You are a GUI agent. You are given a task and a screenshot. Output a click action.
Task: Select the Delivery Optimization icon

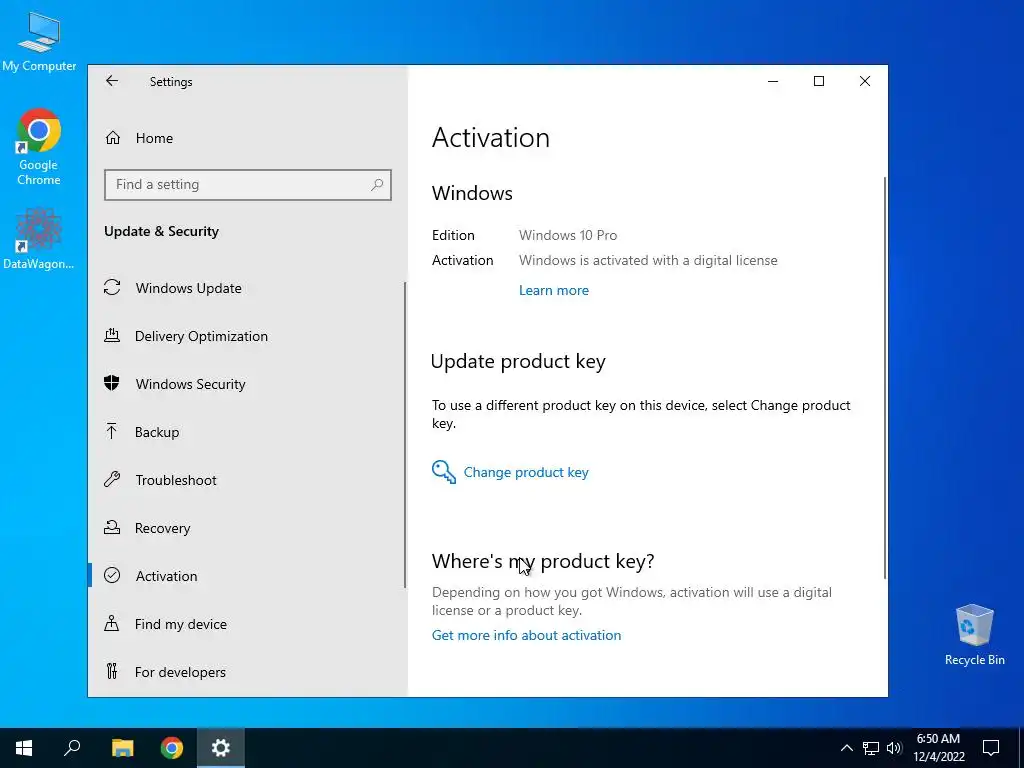(112, 336)
